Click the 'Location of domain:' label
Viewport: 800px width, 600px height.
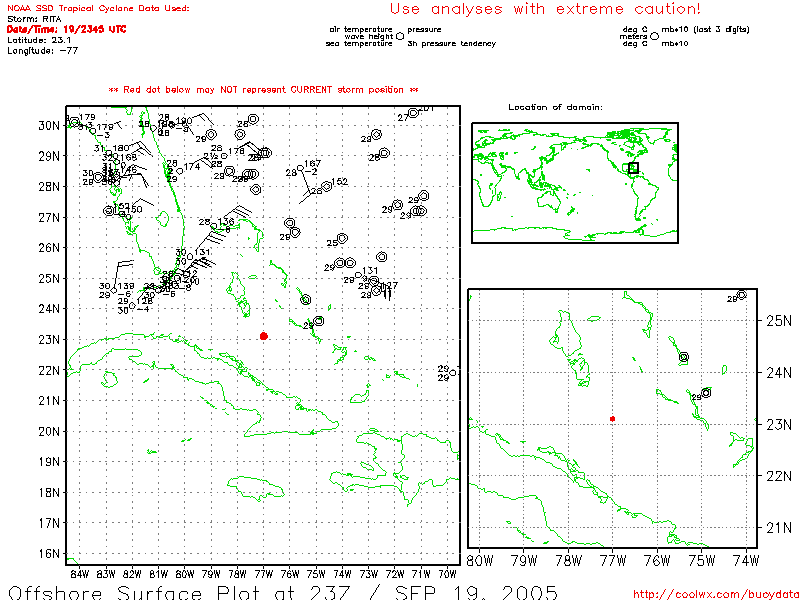coord(555,107)
